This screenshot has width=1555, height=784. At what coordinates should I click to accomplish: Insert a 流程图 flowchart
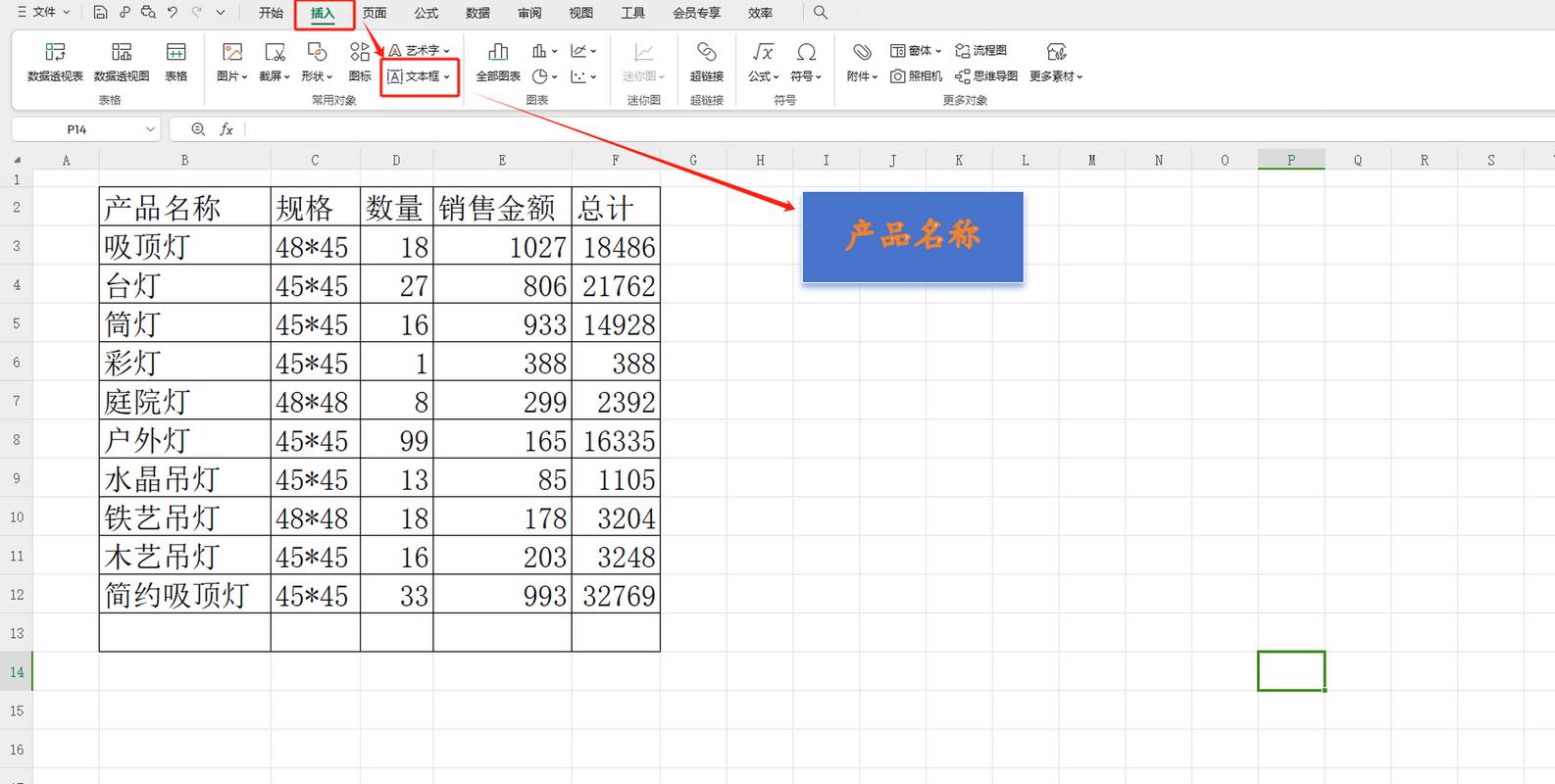980,50
